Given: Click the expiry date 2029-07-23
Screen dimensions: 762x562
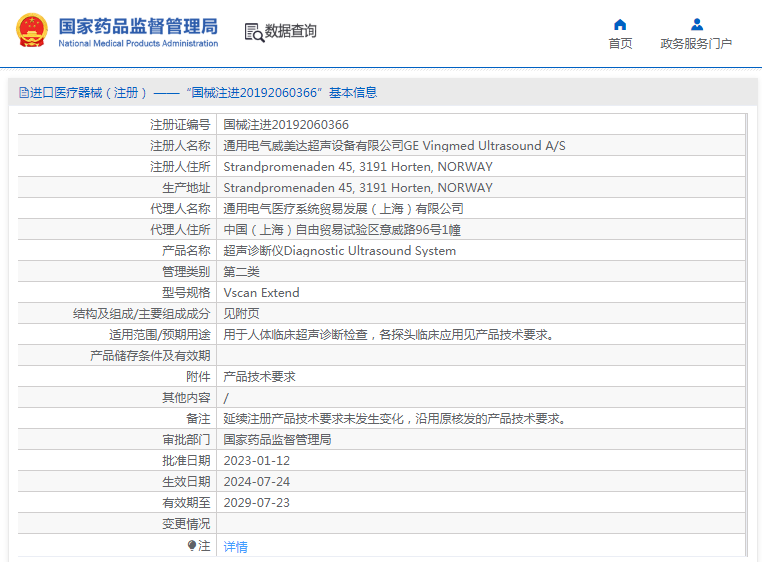Looking at the screenshot, I should coord(256,503).
